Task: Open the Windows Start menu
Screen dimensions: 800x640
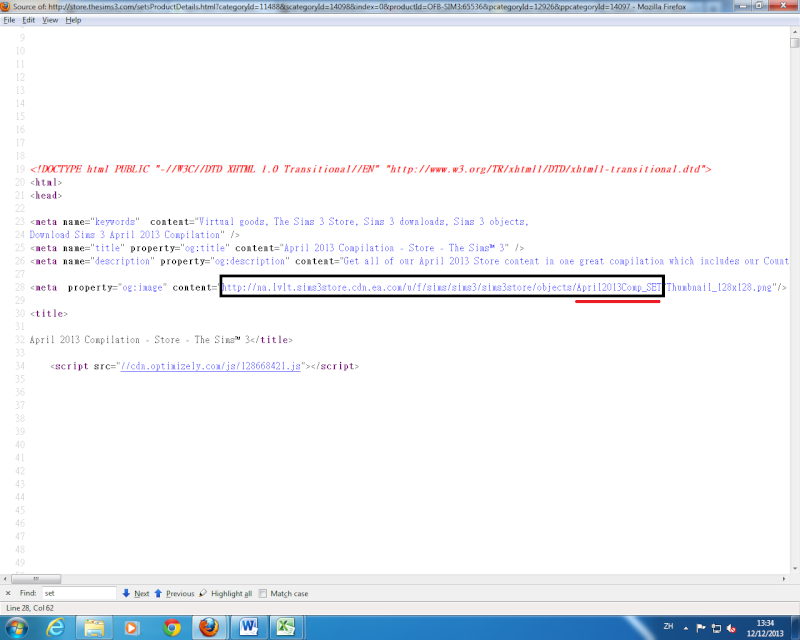Action: coord(16,627)
